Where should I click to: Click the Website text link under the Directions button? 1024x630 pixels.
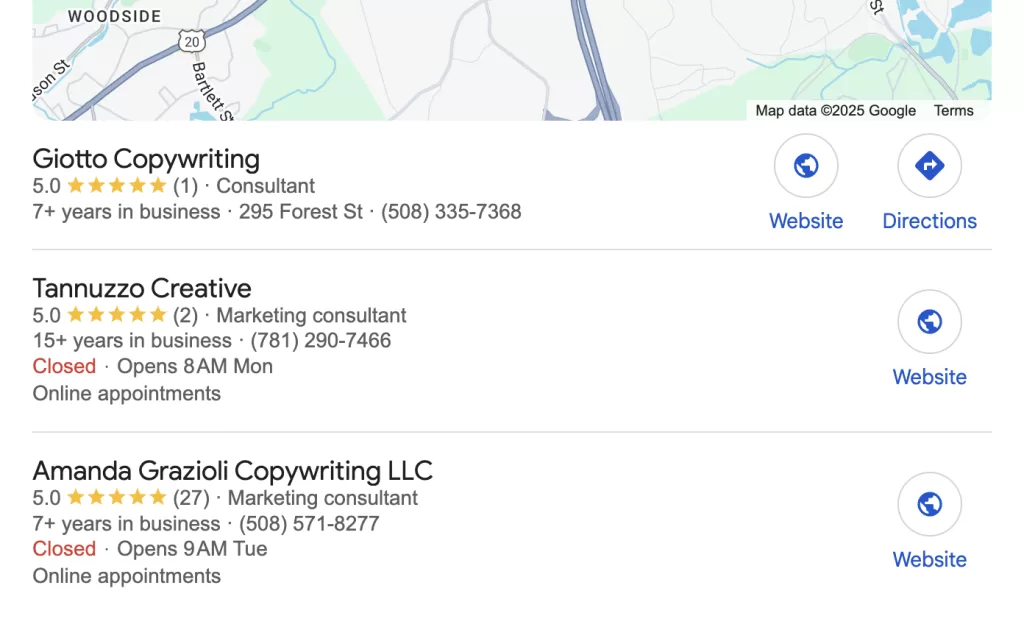806,221
